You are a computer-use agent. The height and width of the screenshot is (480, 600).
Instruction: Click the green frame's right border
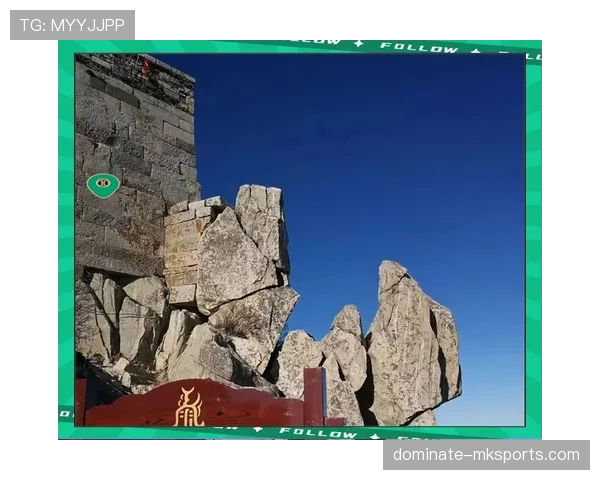pos(533,240)
